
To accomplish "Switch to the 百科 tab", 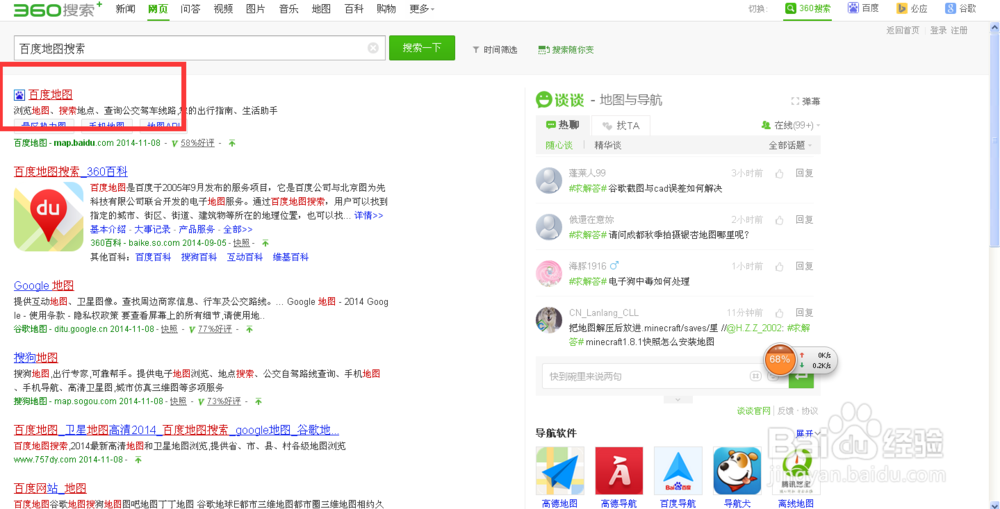I will pos(353,9).
